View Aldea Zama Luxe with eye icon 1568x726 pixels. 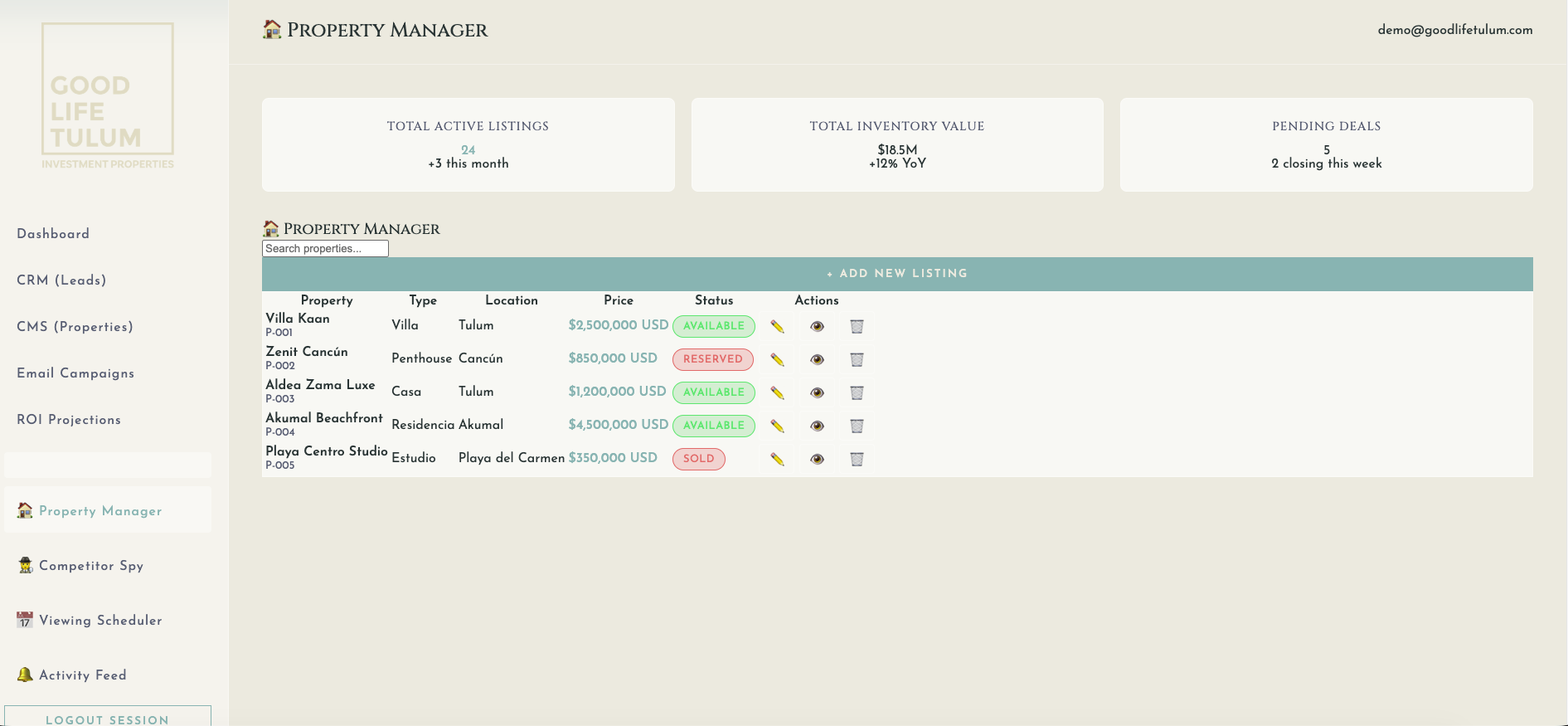[x=817, y=392]
